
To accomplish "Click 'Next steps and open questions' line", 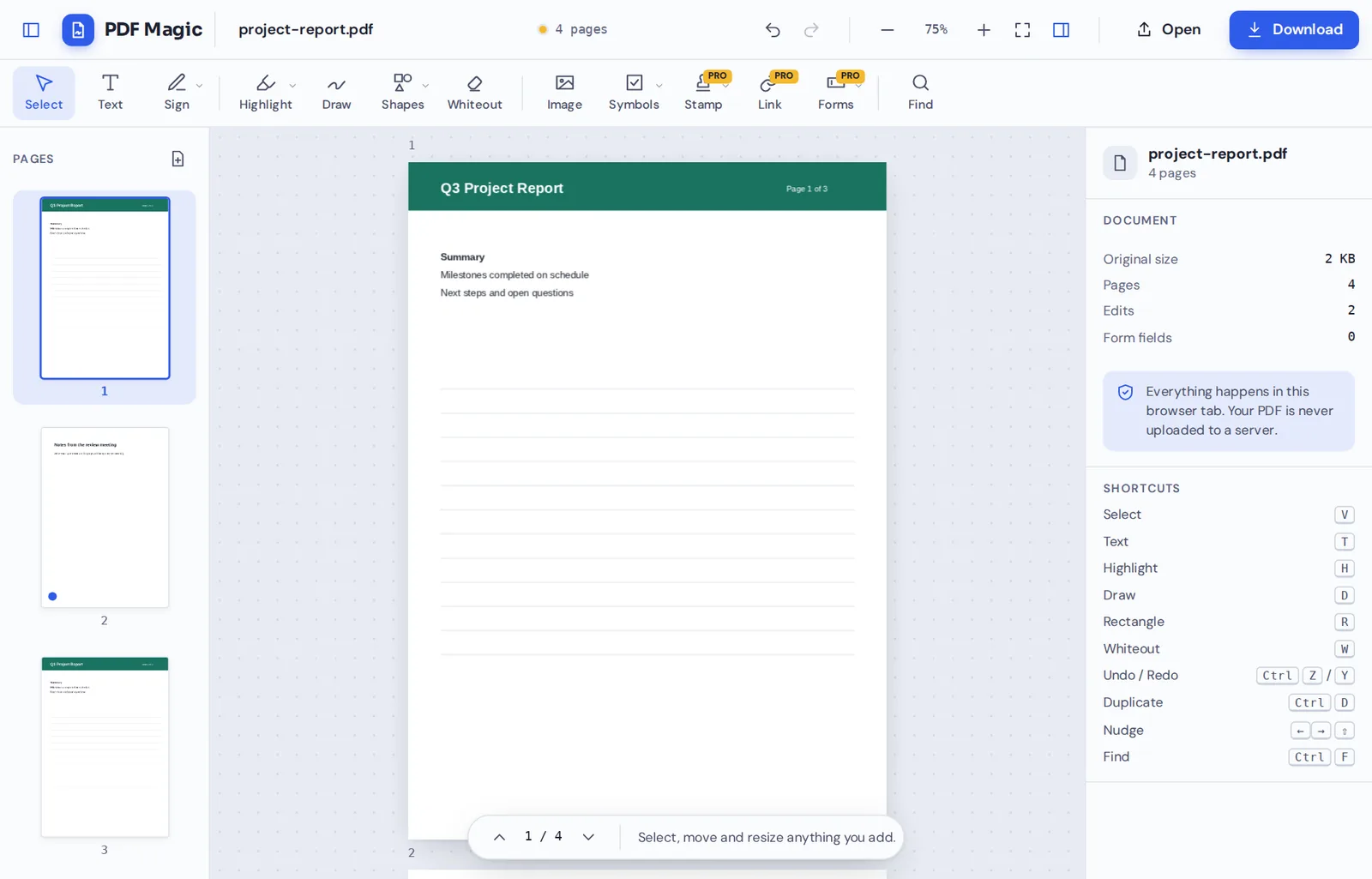I will tap(507, 293).
